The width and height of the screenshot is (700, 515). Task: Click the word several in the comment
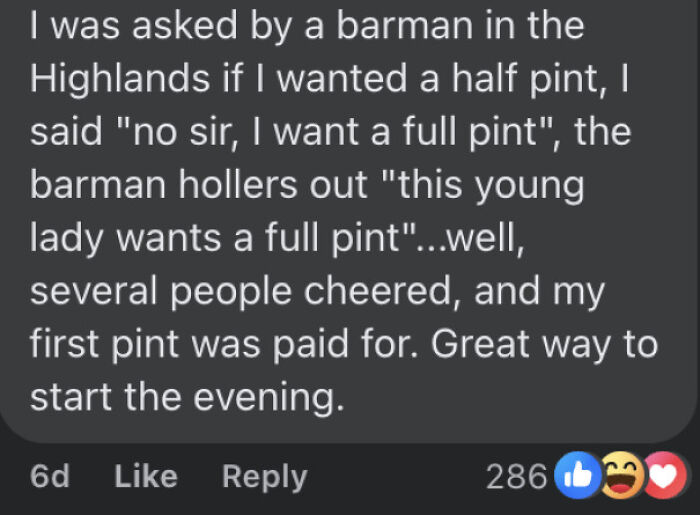pyautogui.click(x=93, y=291)
